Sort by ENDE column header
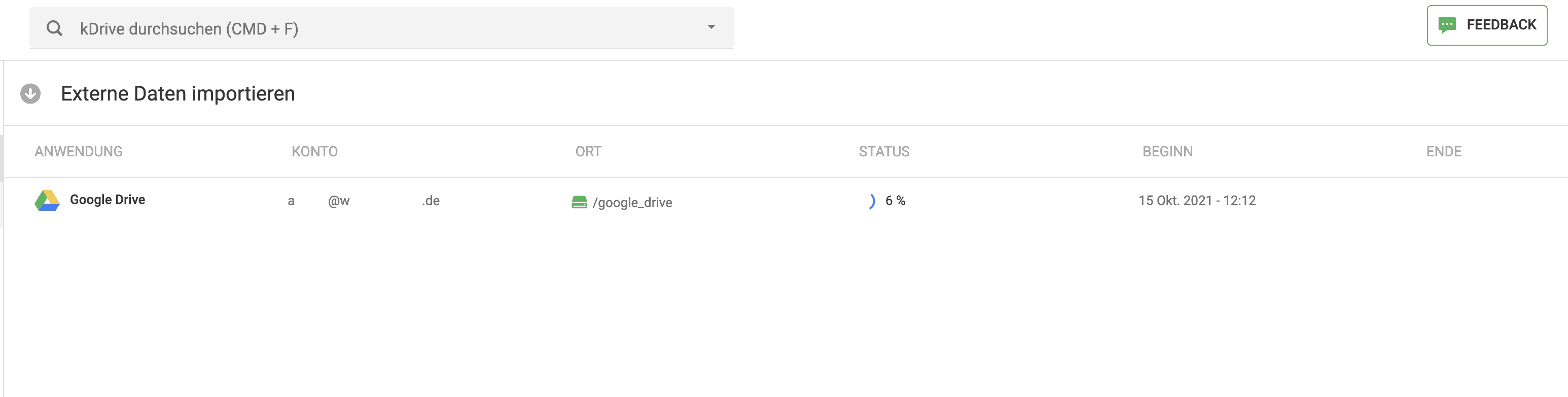1568x397 pixels. 1443,151
